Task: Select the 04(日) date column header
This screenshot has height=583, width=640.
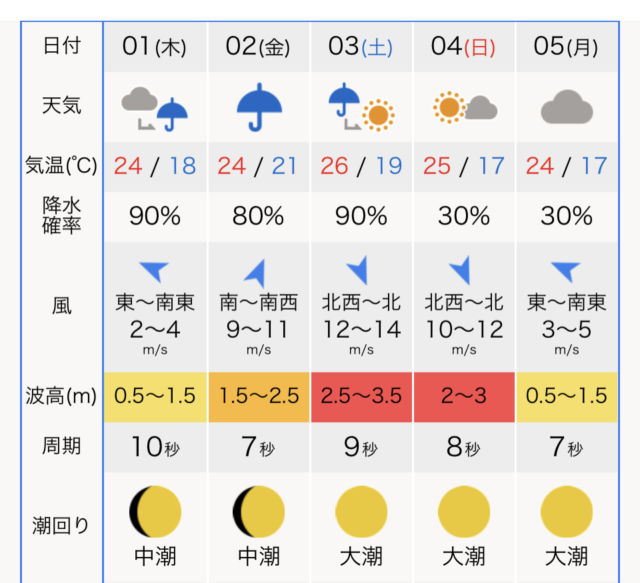Action: point(464,47)
